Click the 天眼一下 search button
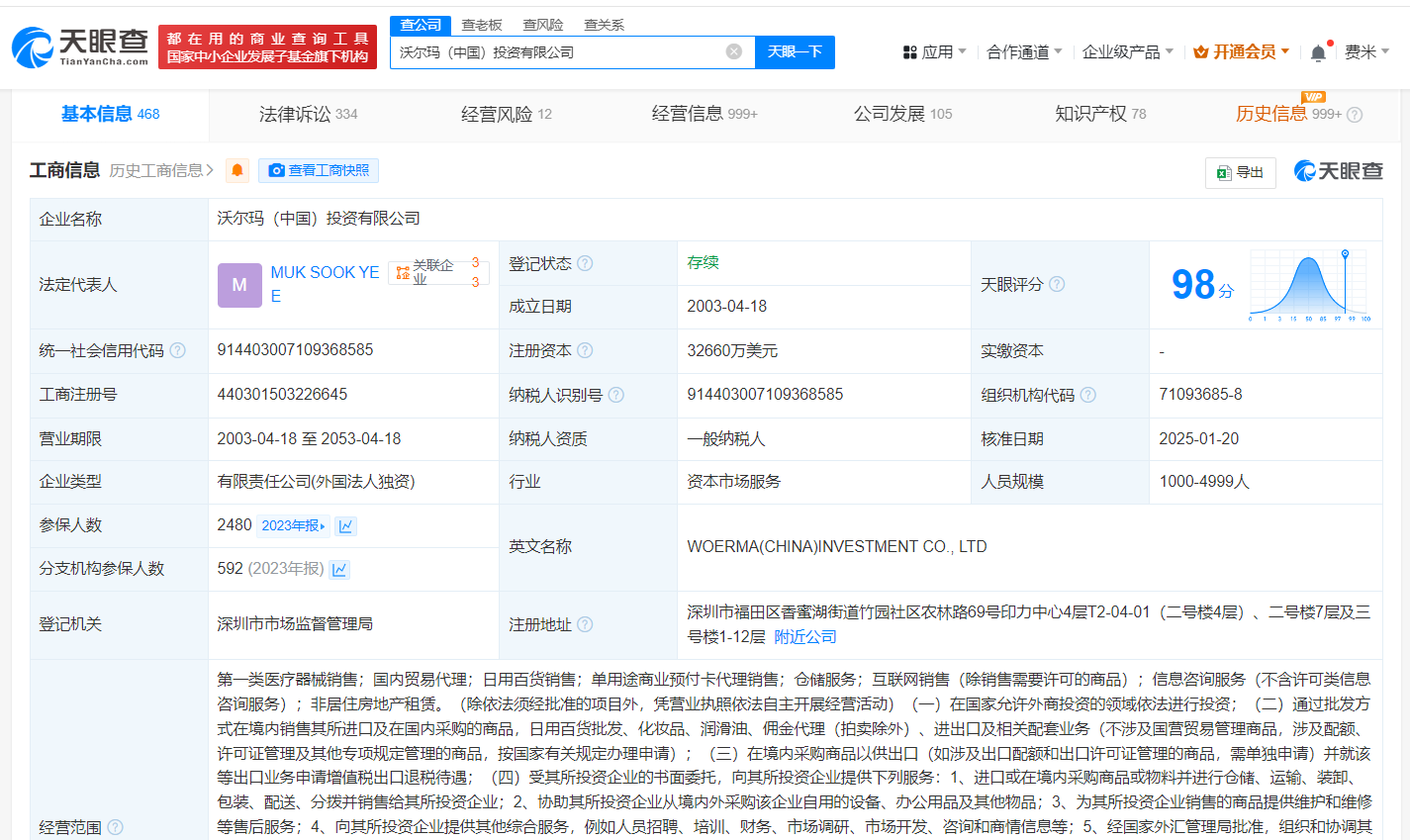The image size is (1410, 840). (x=795, y=51)
